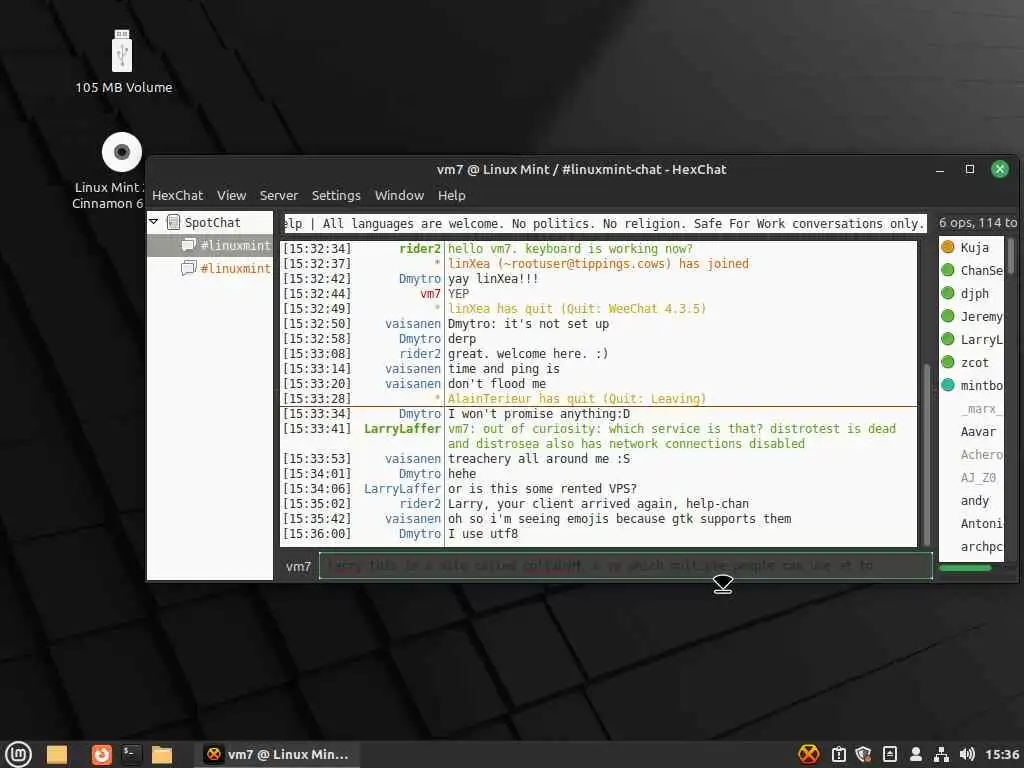Open the on-screen keyboard tray icon
This screenshot has width=1024, height=768.
[x=889, y=754]
